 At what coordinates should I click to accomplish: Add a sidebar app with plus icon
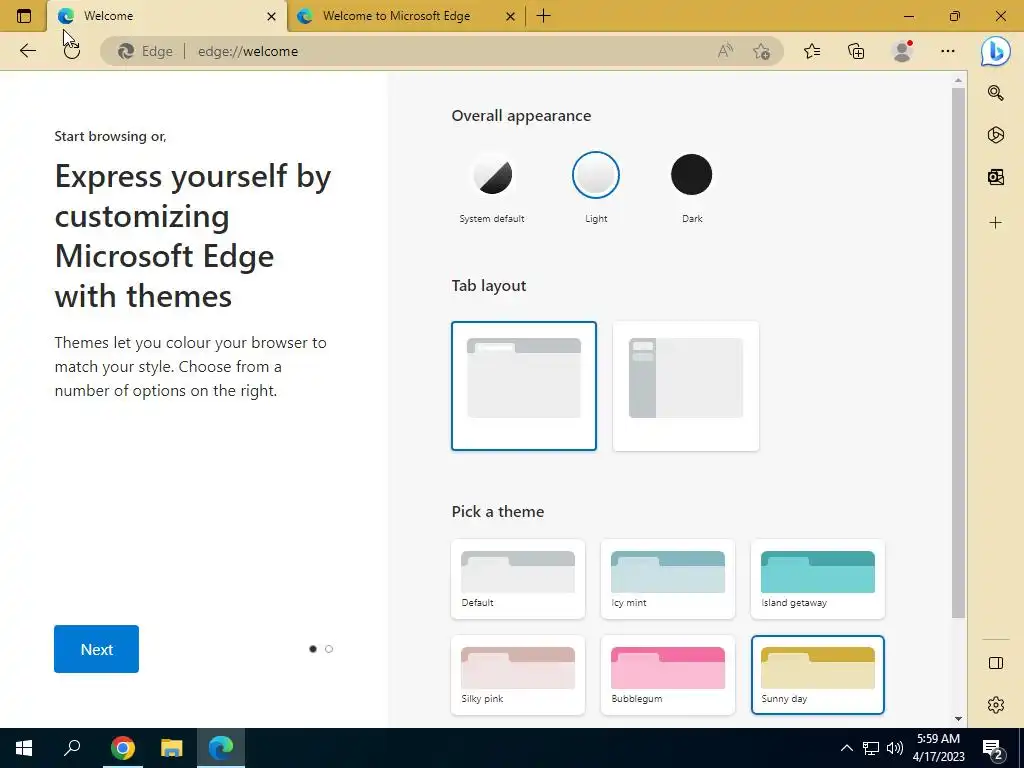click(x=995, y=223)
